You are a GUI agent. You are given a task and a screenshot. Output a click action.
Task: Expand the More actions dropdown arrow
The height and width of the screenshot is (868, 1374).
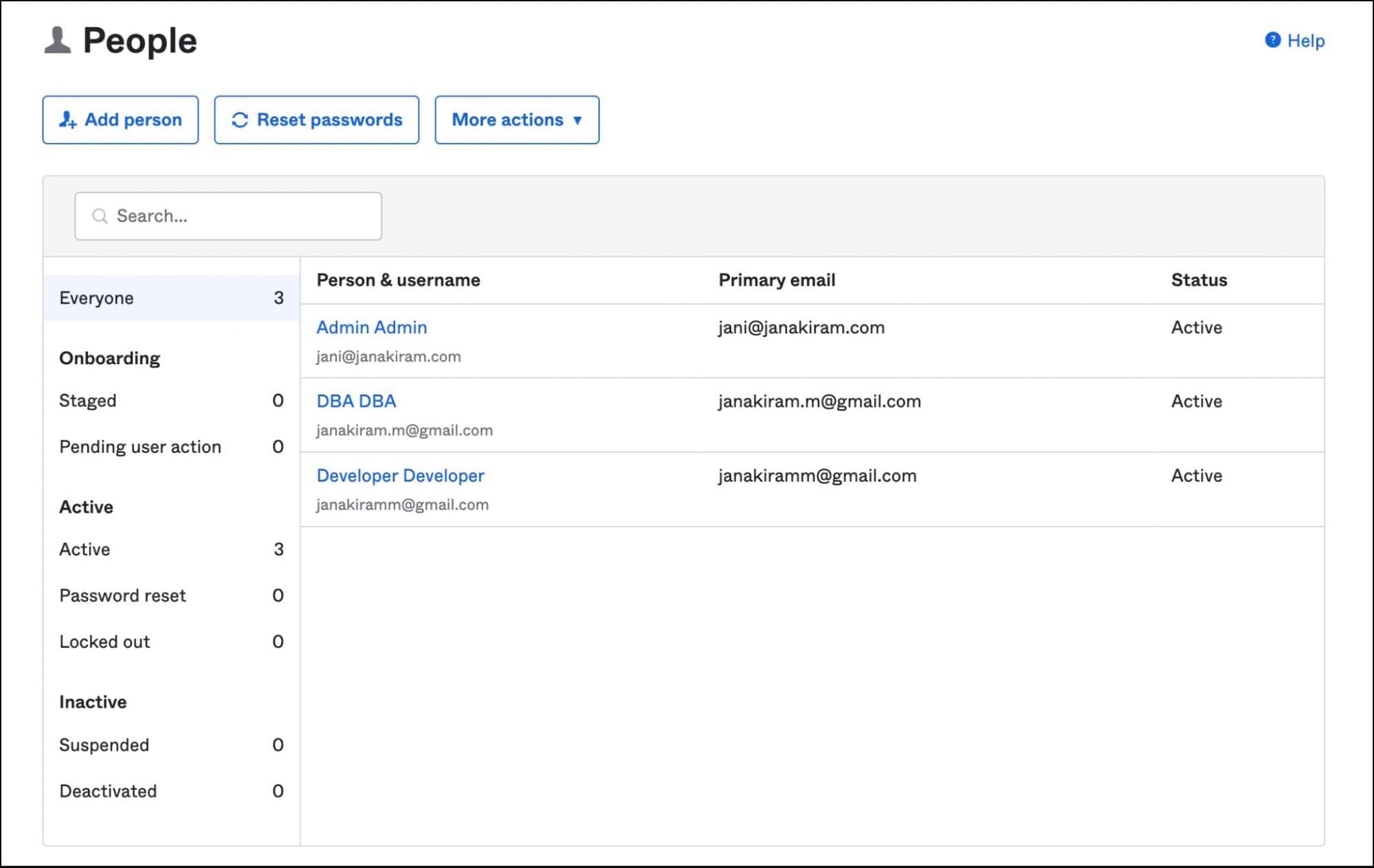click(577, 120)
